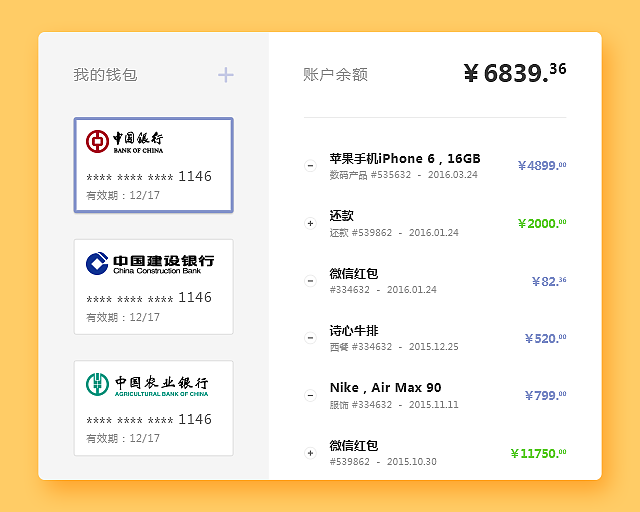Collapse the iPhone 6 16GB transaction minus icon

pos(310,166)
